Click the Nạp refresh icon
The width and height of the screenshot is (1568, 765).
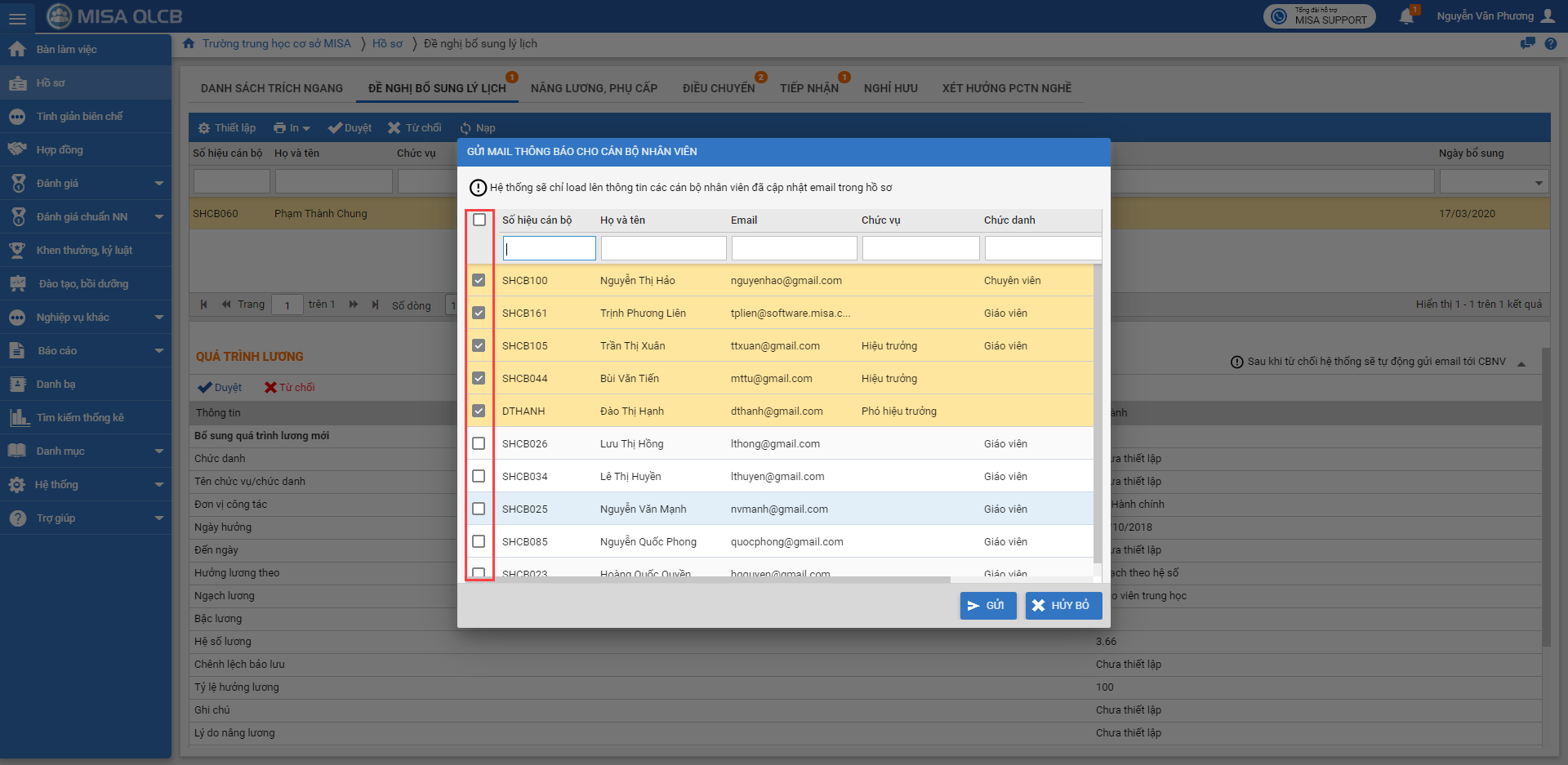(465, 128)
